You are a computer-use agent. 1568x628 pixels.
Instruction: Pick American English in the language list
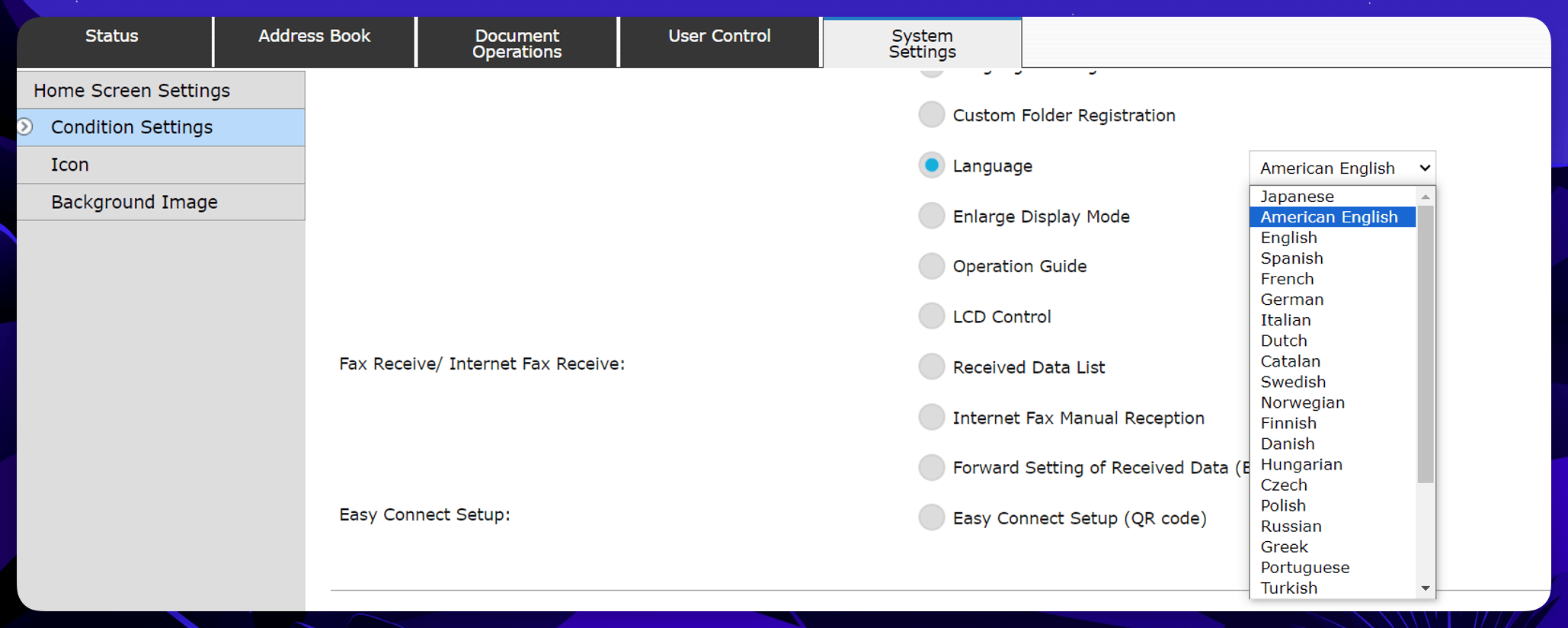1333,217
